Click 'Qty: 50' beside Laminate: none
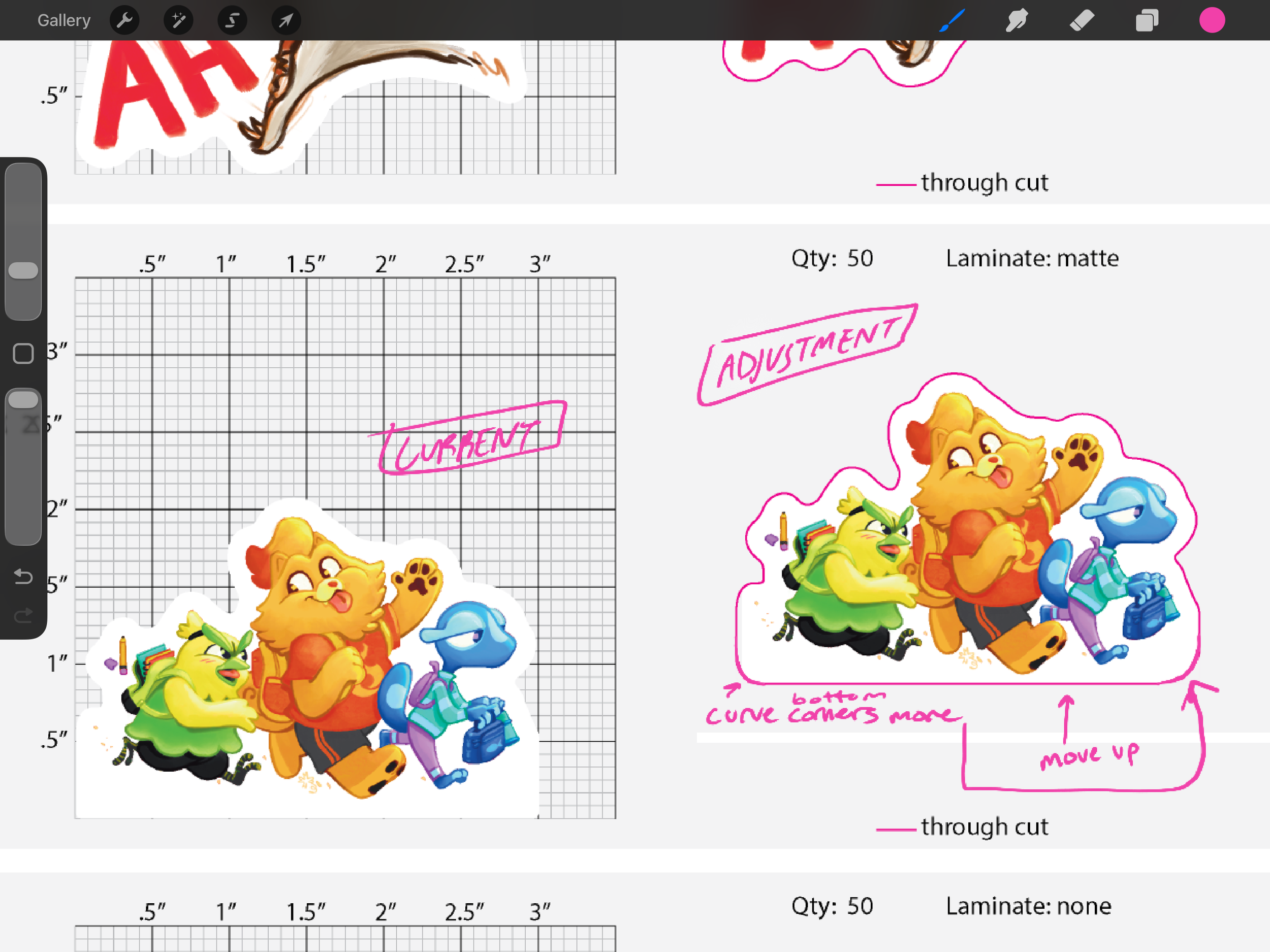 click(x=832, y=906)
